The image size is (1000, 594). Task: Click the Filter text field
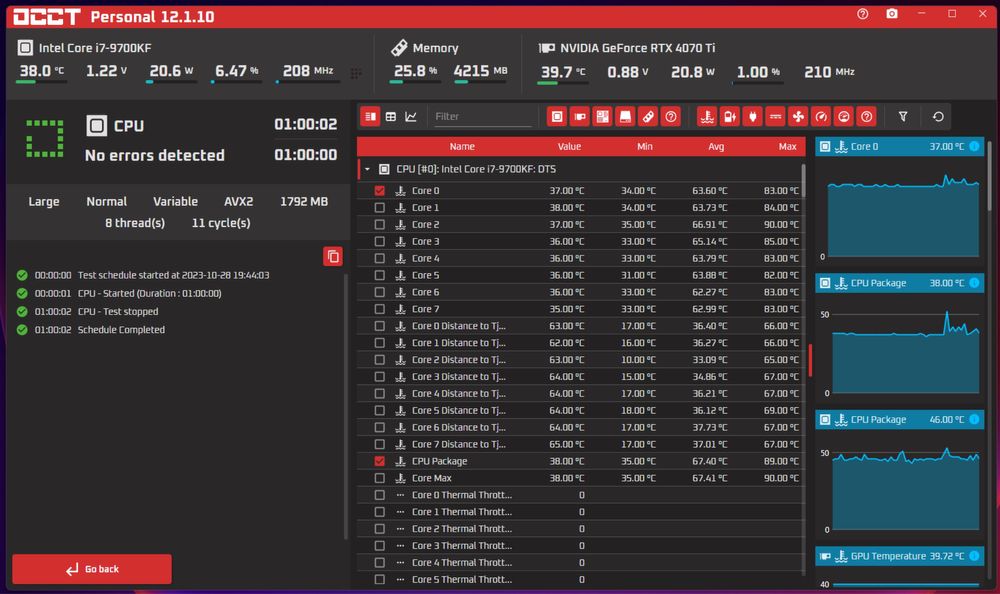coord(482,117)
